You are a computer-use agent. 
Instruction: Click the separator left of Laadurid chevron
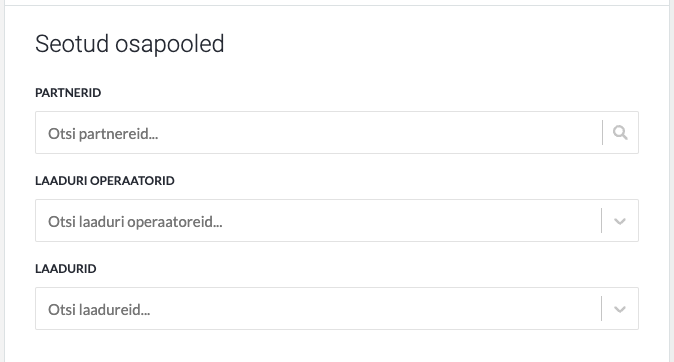pos(601,309)
